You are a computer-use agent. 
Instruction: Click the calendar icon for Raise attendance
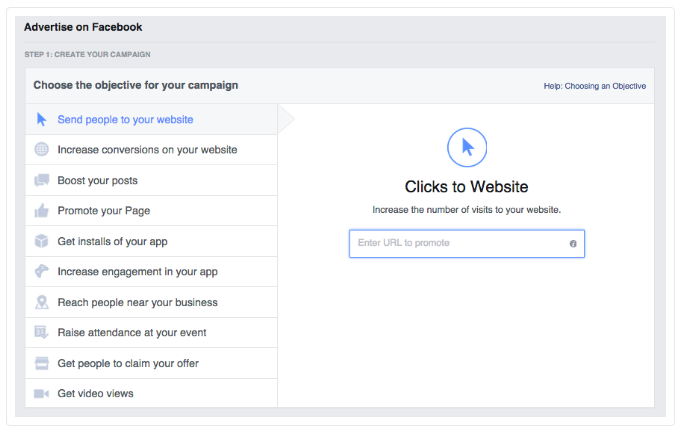coord(41,332)
